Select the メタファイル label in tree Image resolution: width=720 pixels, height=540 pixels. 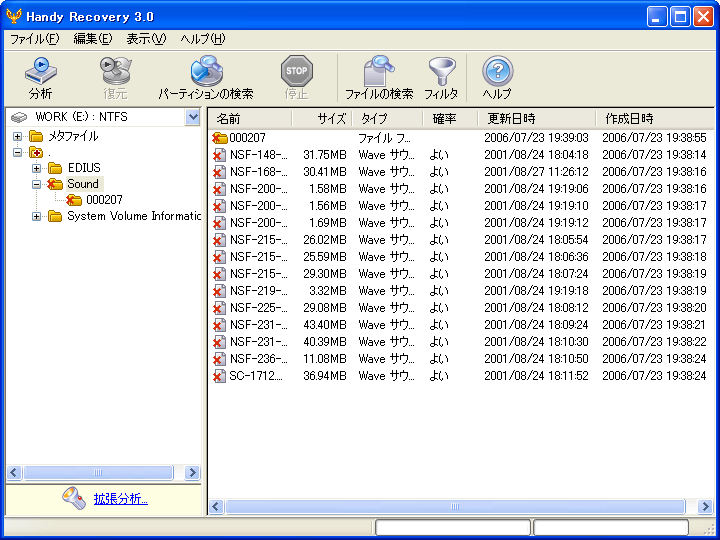[73, 136]
